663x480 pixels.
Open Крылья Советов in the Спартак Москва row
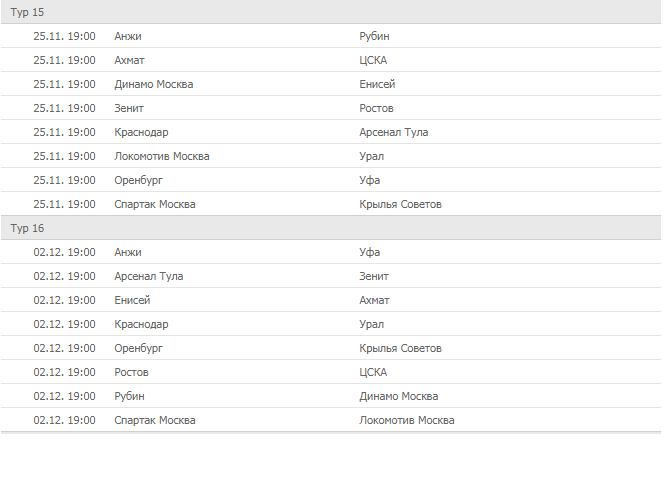[x=400, y=204]
